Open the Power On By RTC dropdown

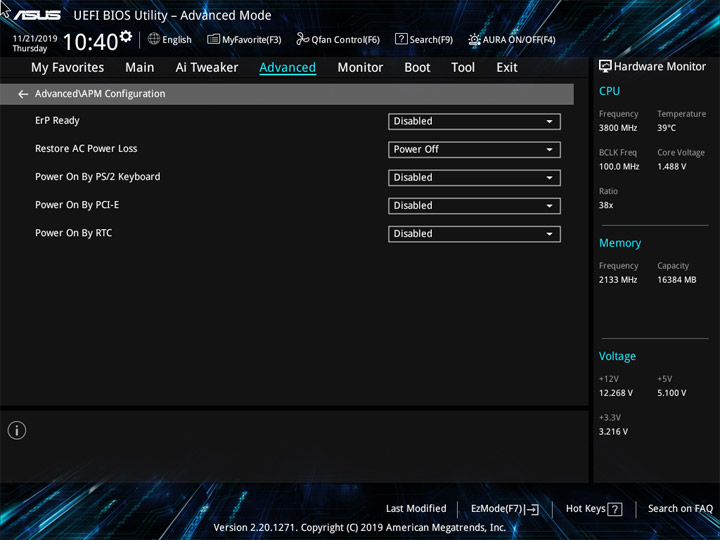point(474,234)
